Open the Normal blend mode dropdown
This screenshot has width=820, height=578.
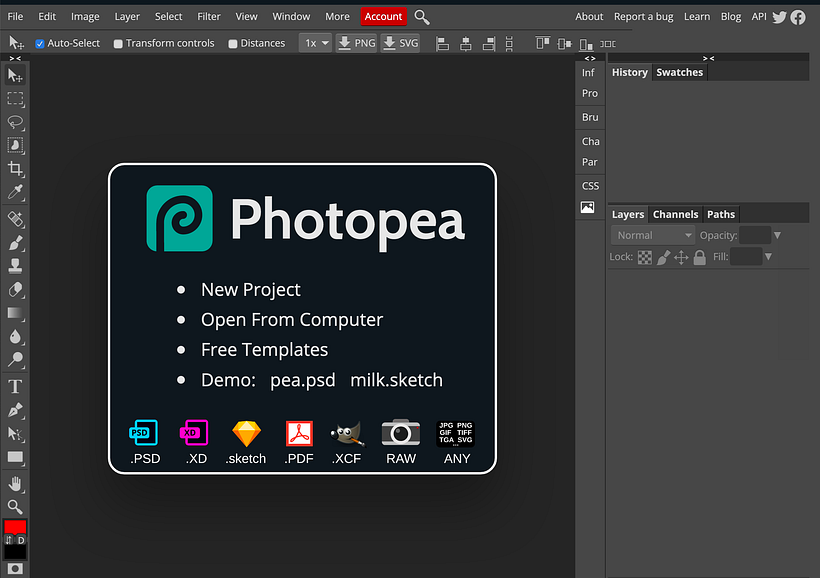(x=653, y=235)
